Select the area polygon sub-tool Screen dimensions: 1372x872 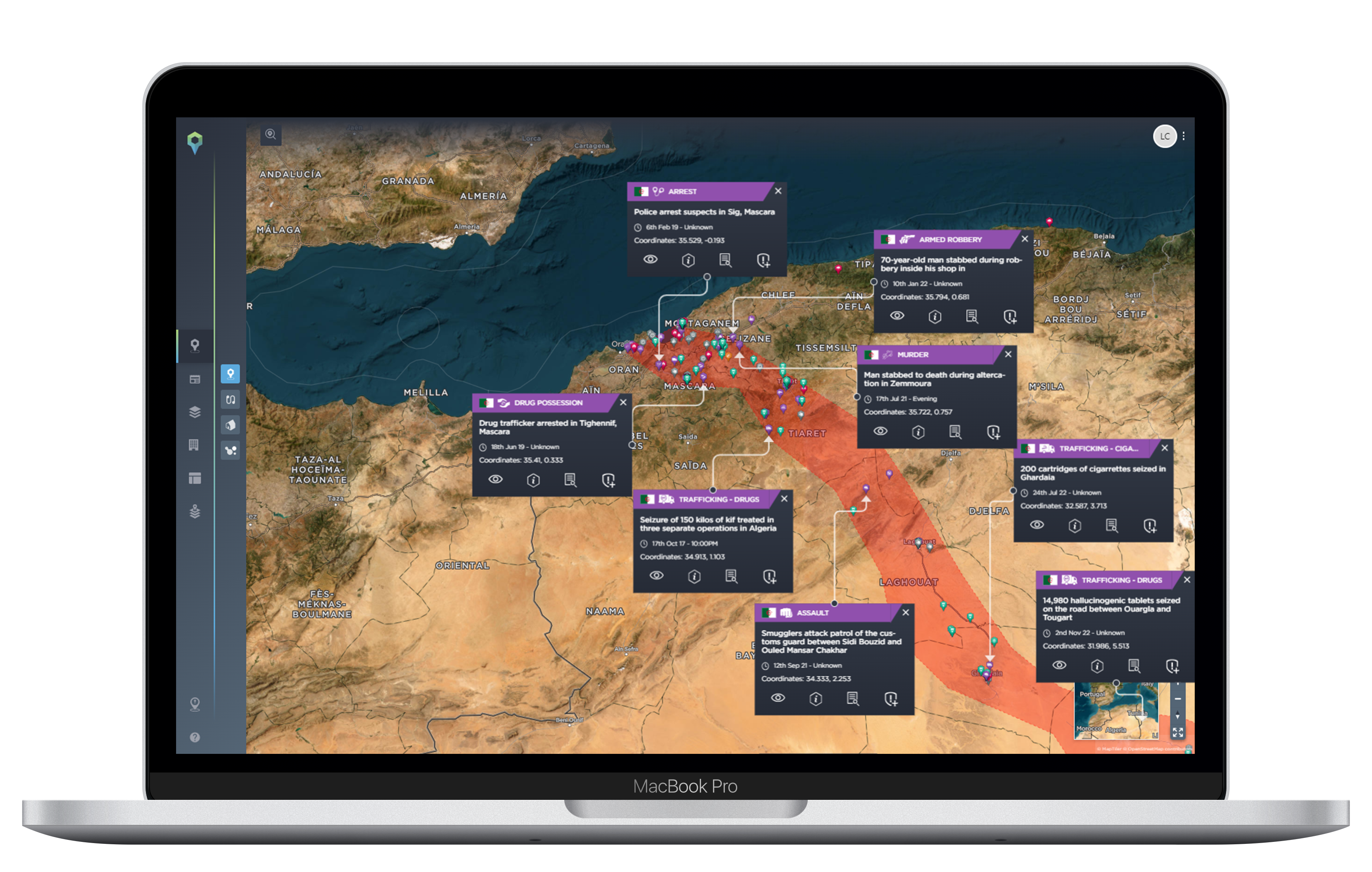[230, 425]
